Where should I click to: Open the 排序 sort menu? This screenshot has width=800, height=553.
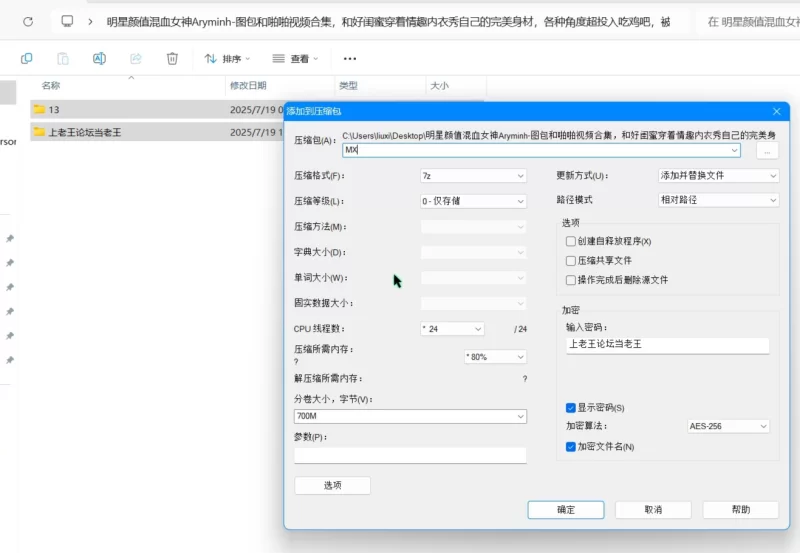click(x=227, y=59)
